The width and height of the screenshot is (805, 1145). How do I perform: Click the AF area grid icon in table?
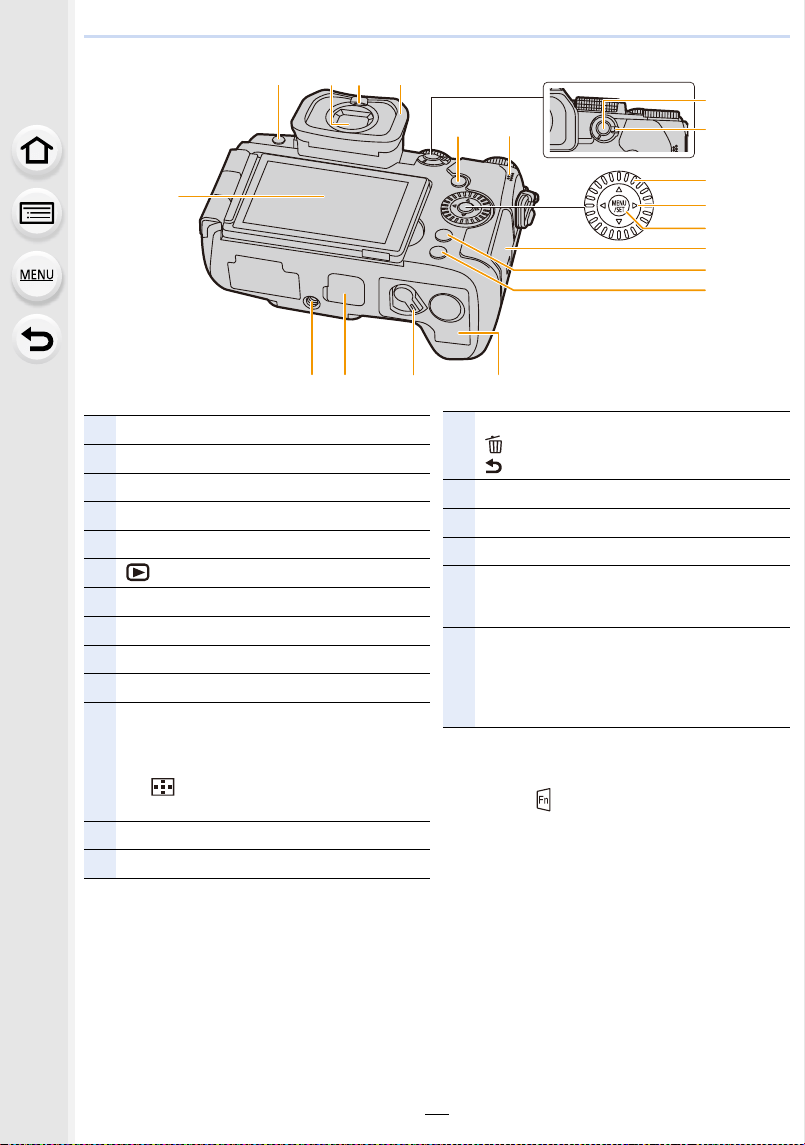tap(163, 786)
